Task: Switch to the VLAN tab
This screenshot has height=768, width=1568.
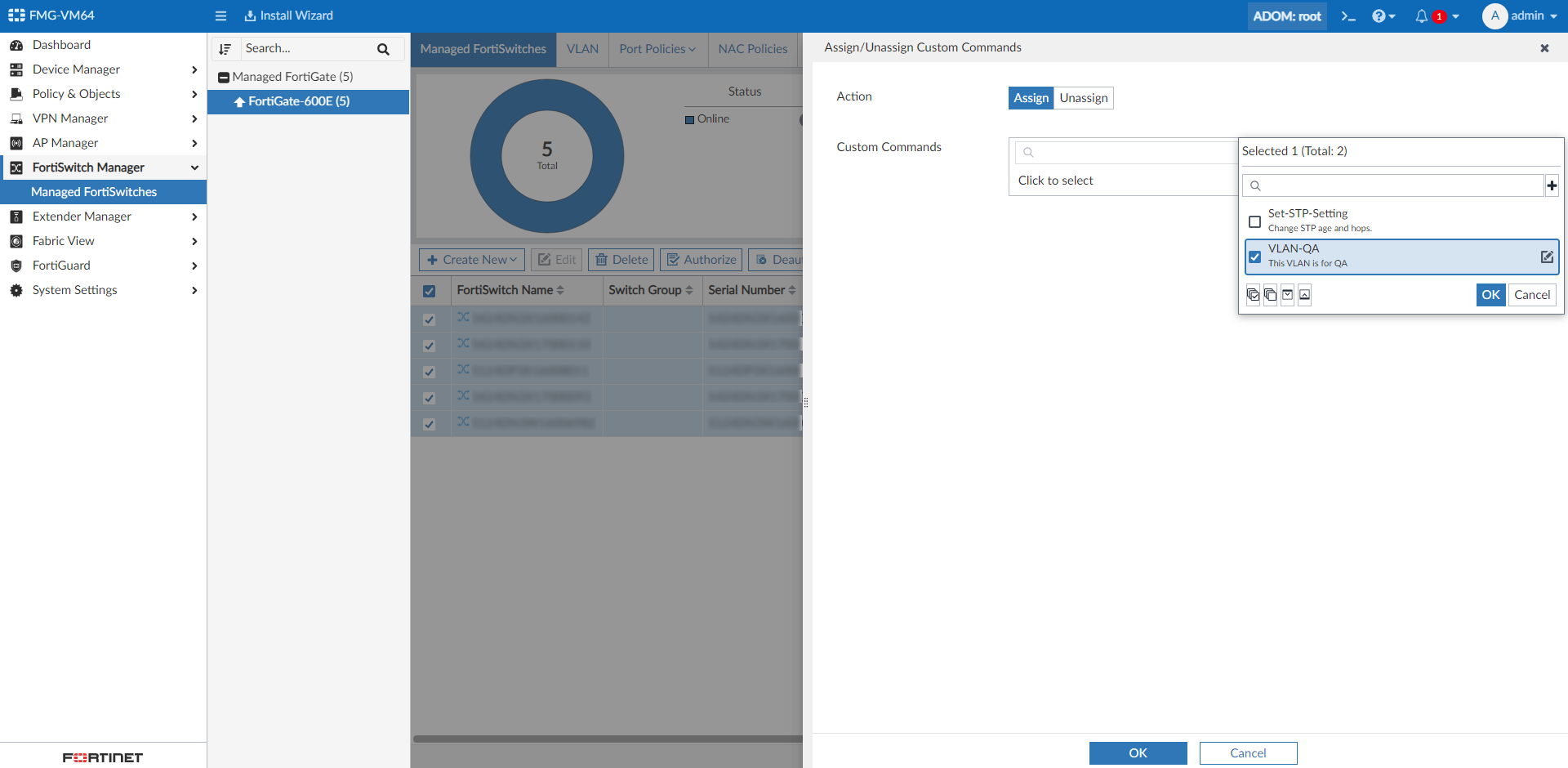Action: point(582,49)
